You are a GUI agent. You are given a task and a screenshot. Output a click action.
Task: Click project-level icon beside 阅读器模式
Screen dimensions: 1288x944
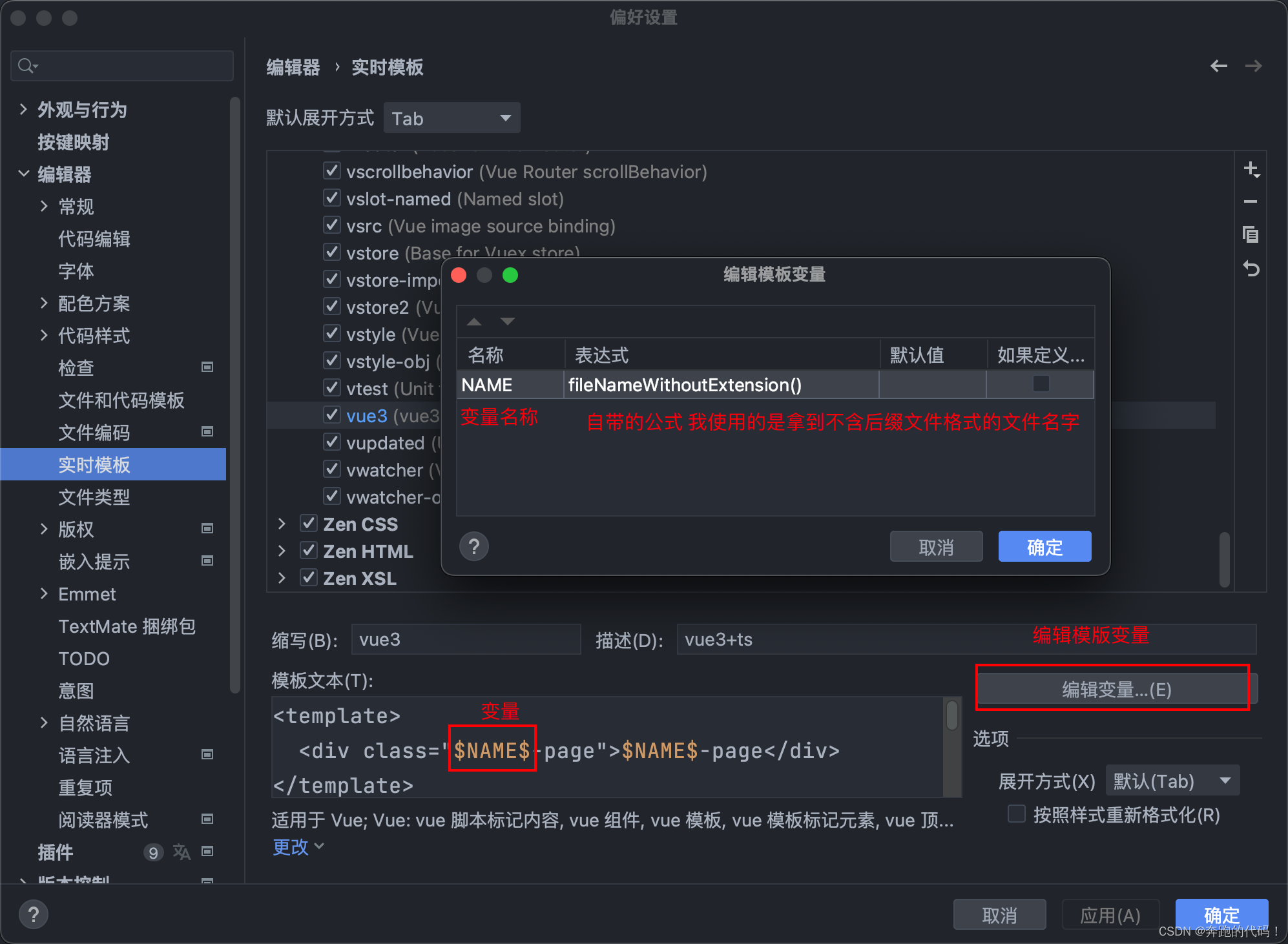(207, 819)
